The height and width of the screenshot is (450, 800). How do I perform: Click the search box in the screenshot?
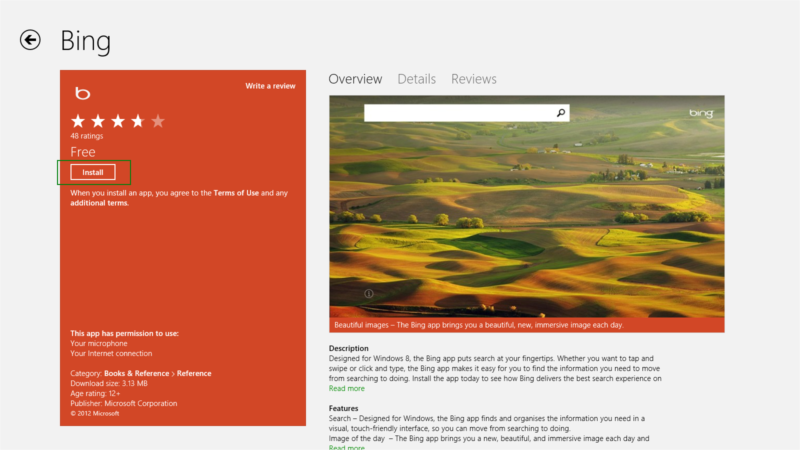point(467,113)
